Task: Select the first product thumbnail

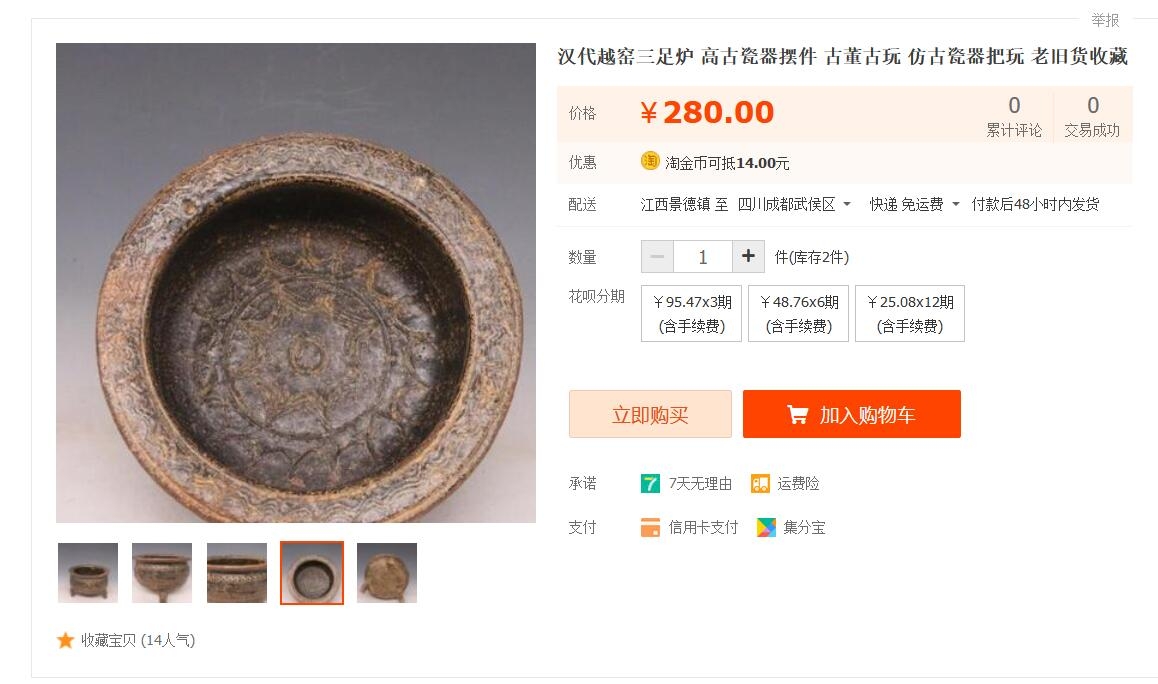Action: click(86, 572)
